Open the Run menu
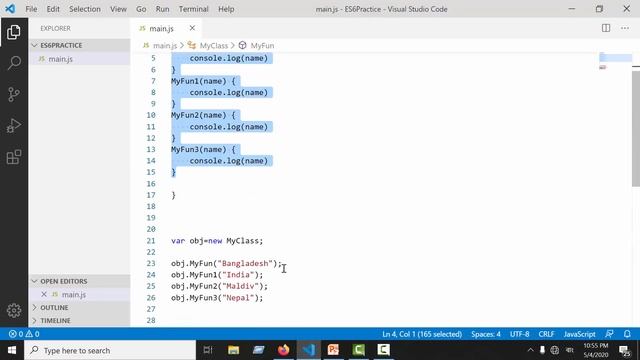The image size is (640, 360). tap(162, 9)
